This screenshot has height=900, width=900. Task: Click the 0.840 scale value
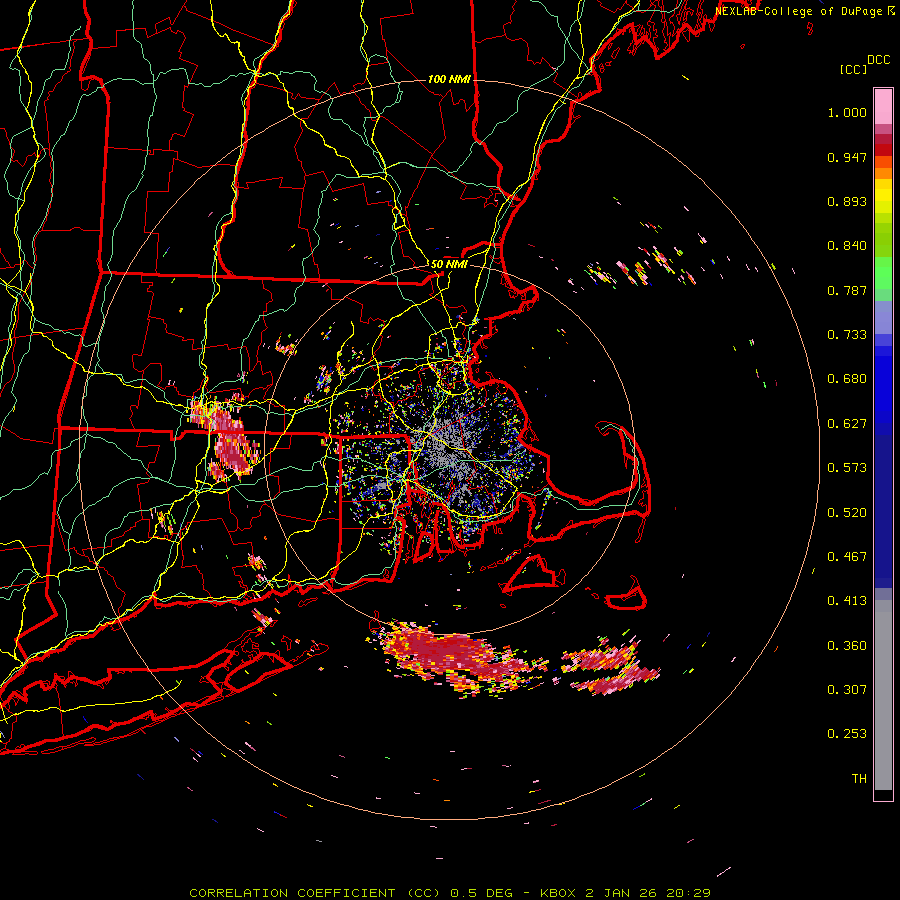click(x=847, y=246)
